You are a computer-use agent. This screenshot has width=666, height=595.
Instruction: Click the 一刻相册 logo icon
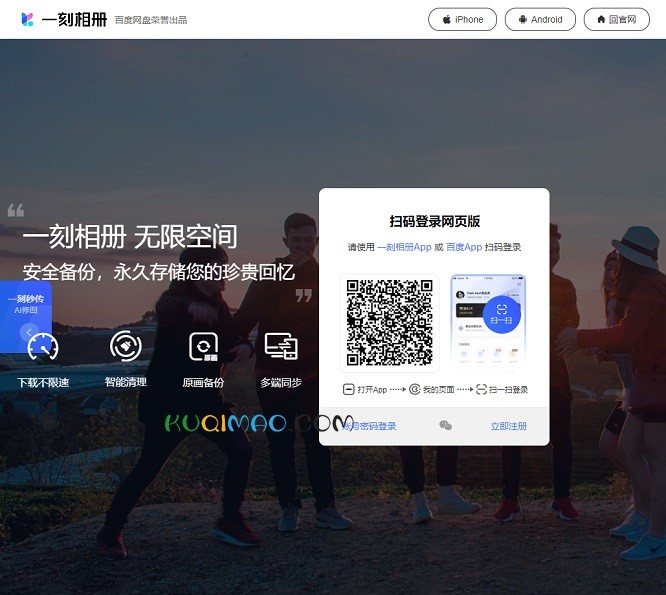tap(27, 19)
